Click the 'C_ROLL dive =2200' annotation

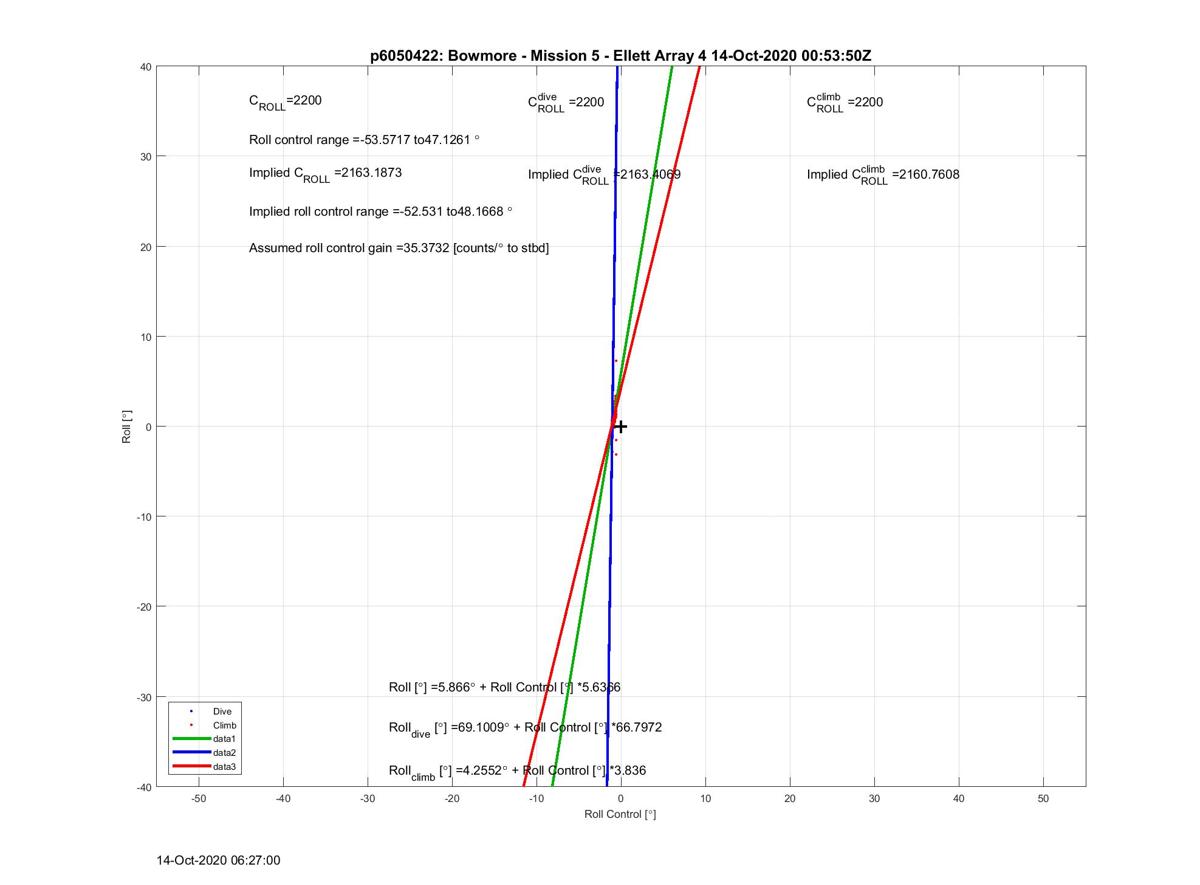click(x=566, y=102)
